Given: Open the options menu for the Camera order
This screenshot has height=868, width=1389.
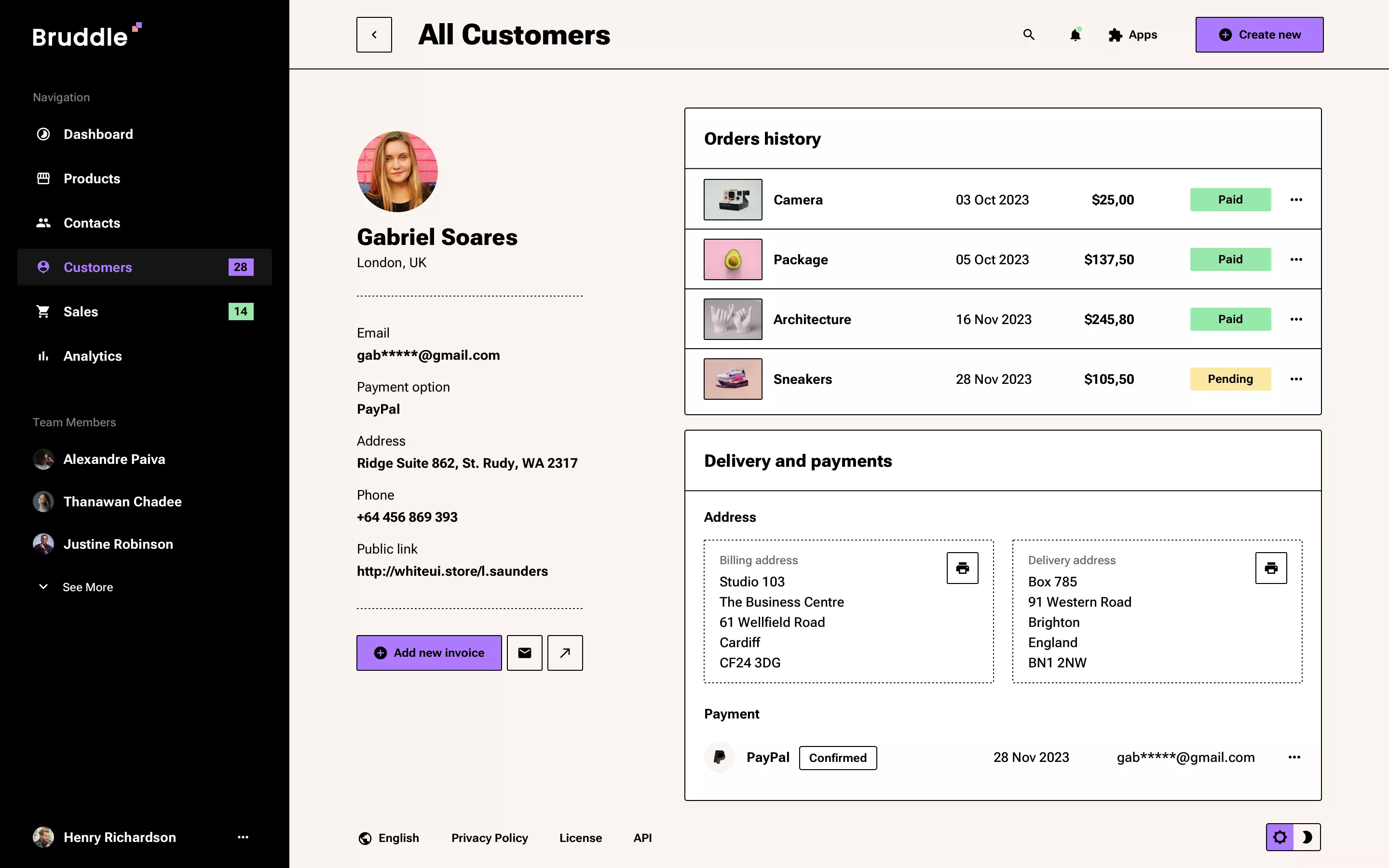Looking at the screenshot, I should [x=1296, y=199].
